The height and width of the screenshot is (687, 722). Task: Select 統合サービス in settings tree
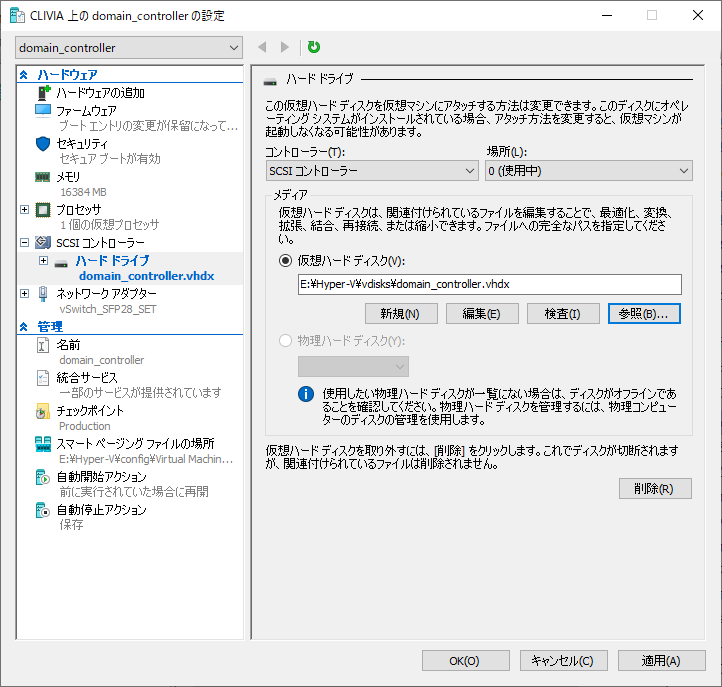(x=87, y=378)
